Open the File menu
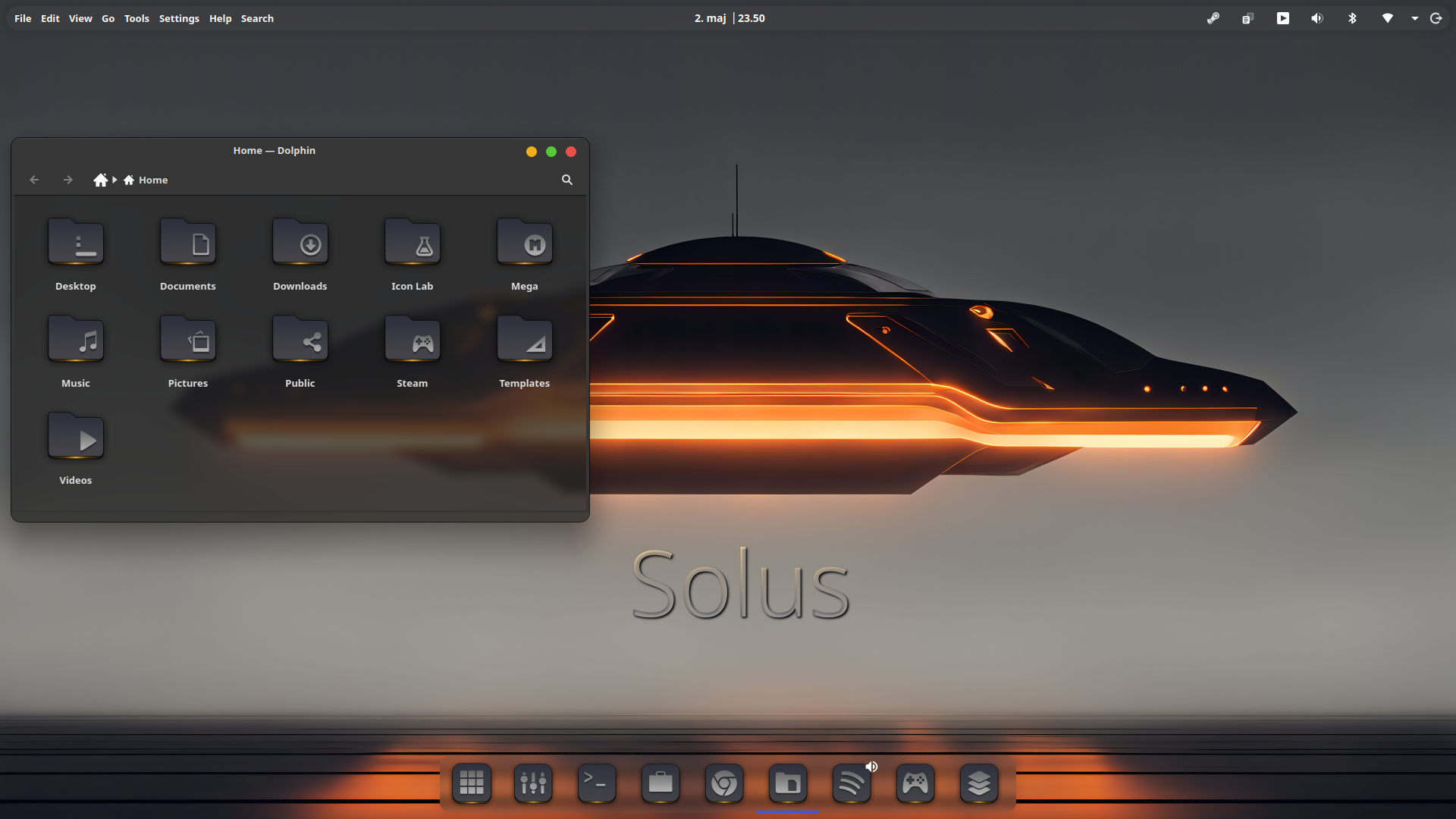Screen dimensions: 1456x819 [x=23, y=18]
